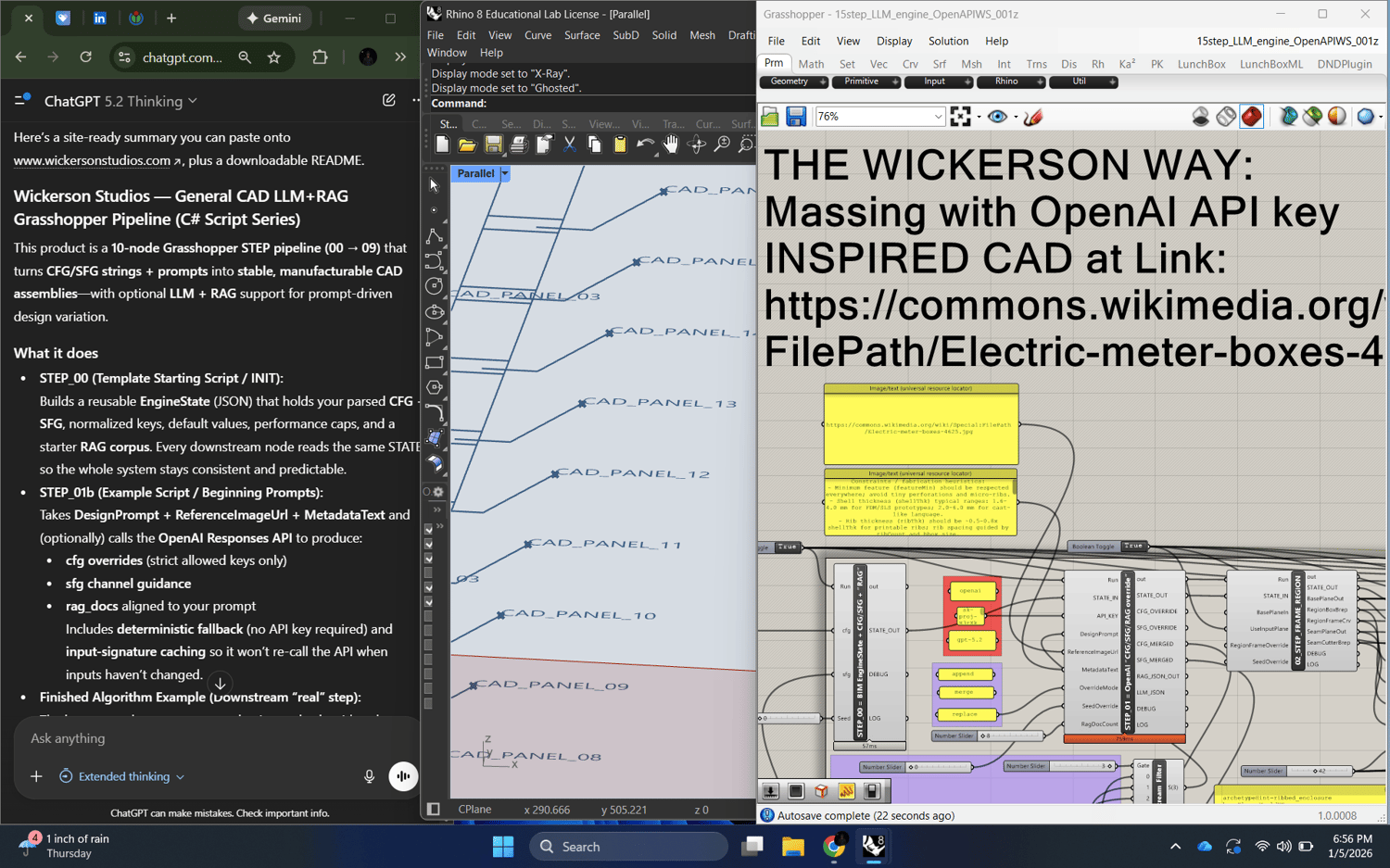Paste using Rhino's clipboard icon
Image resolution: width=1390 pixels, height=868 pixels.
click(620, 145)
